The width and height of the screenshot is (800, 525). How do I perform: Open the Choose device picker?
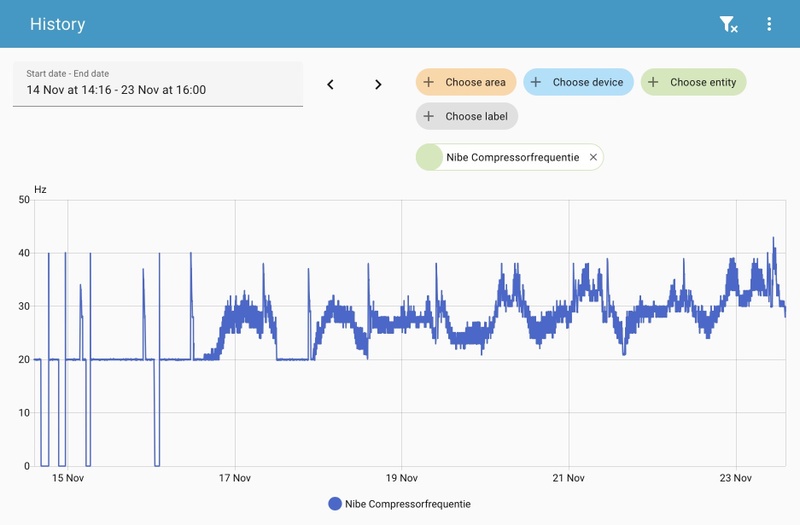coord(578,82)
